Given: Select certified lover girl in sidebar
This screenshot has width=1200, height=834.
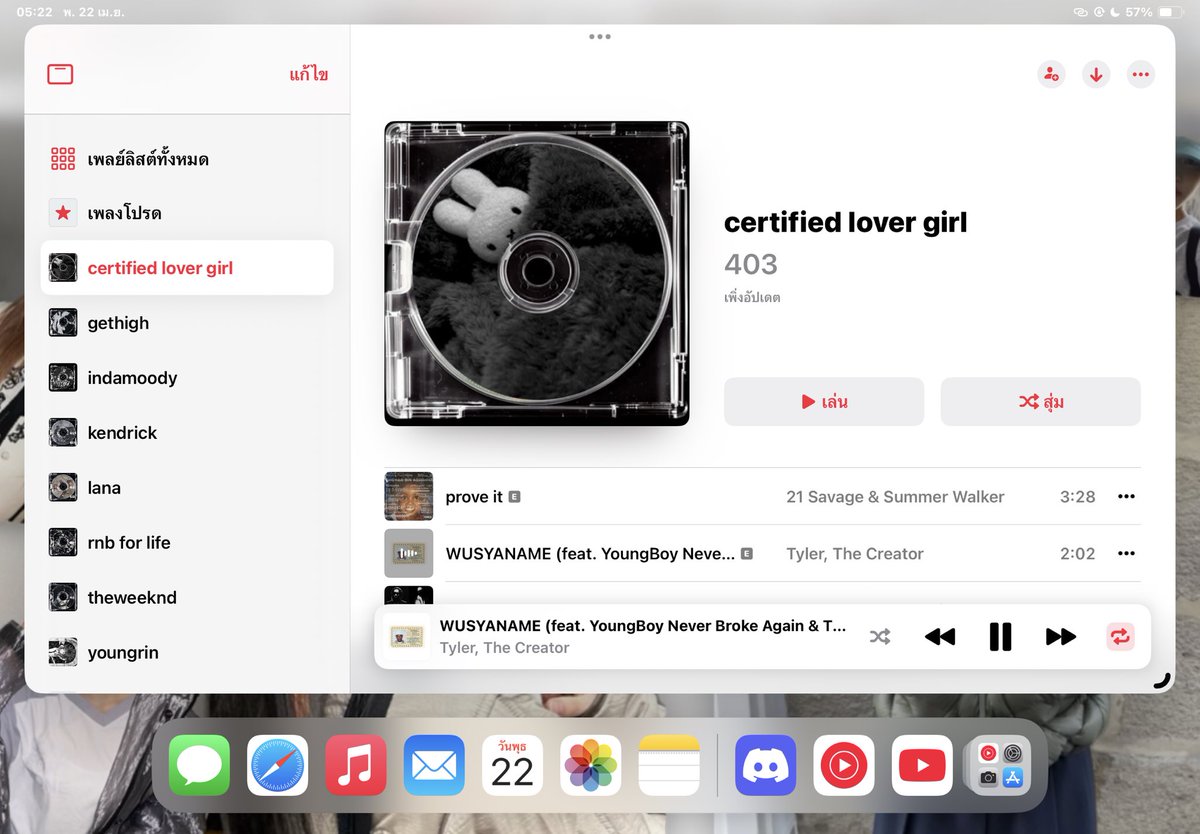Looking at the screenshot, I should click(187, 268).
